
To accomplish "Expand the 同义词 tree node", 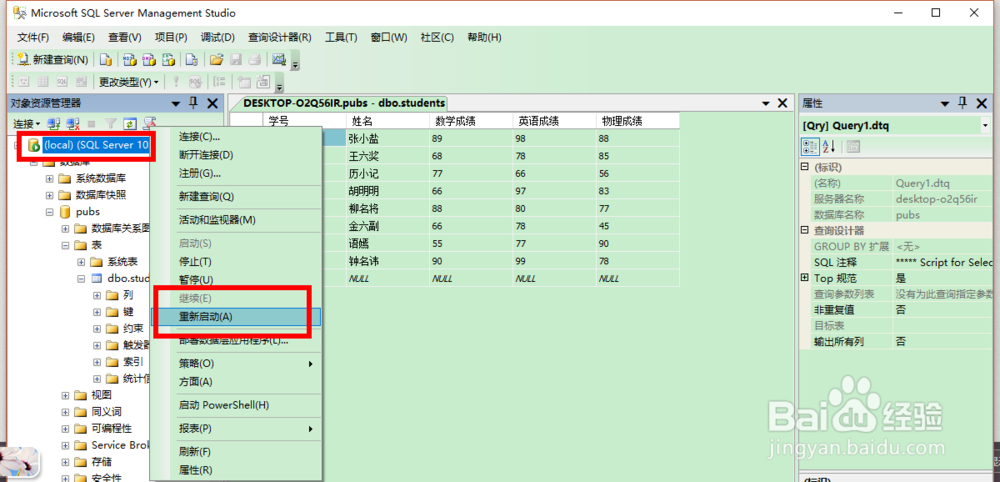I will click(x=65, y=412).
